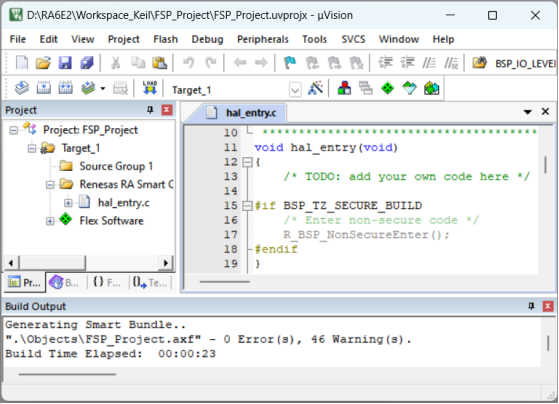Open the Help menu
This screenshot has height=404, width=559.
(x=443, y=39)
